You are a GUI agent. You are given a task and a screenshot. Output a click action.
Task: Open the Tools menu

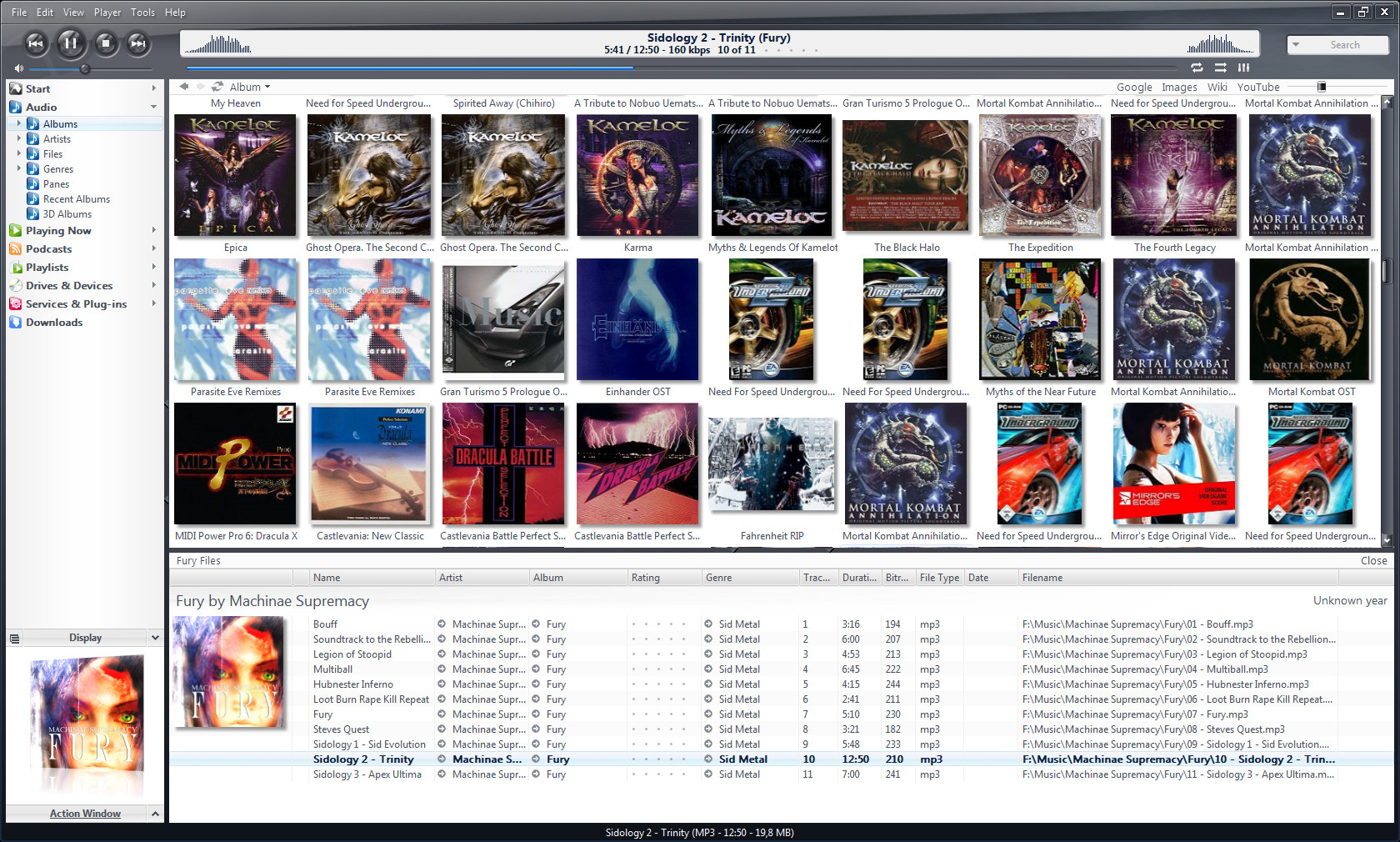(x=142, y=13)
